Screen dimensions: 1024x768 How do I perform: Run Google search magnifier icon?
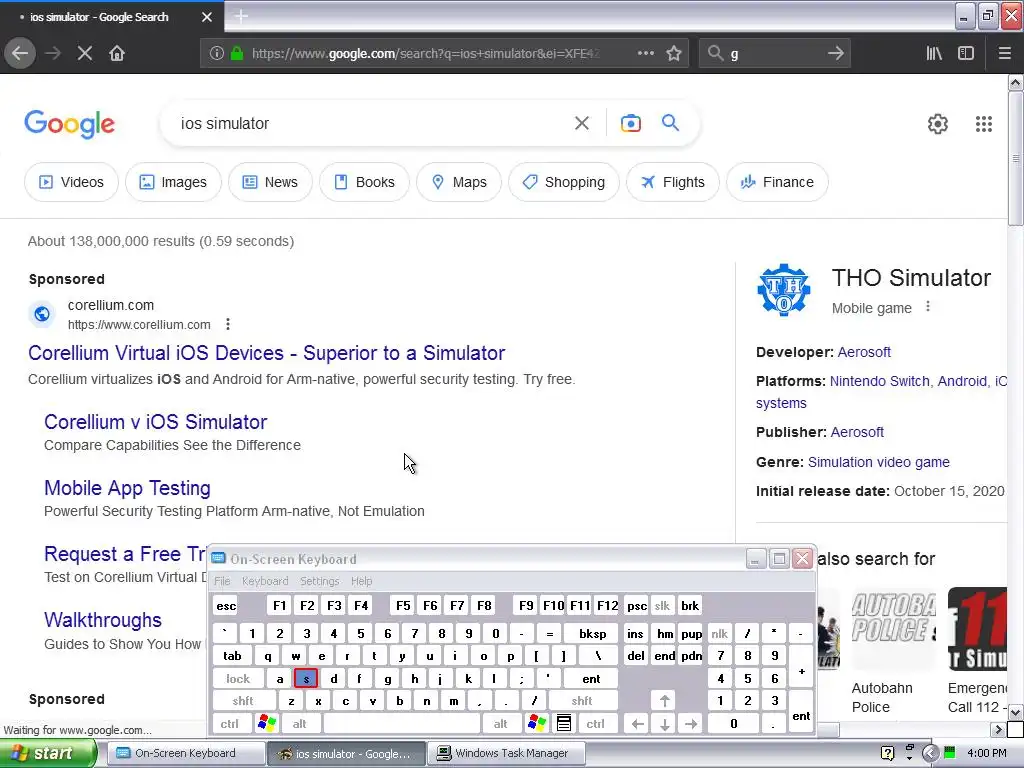(x=670, y=123)
